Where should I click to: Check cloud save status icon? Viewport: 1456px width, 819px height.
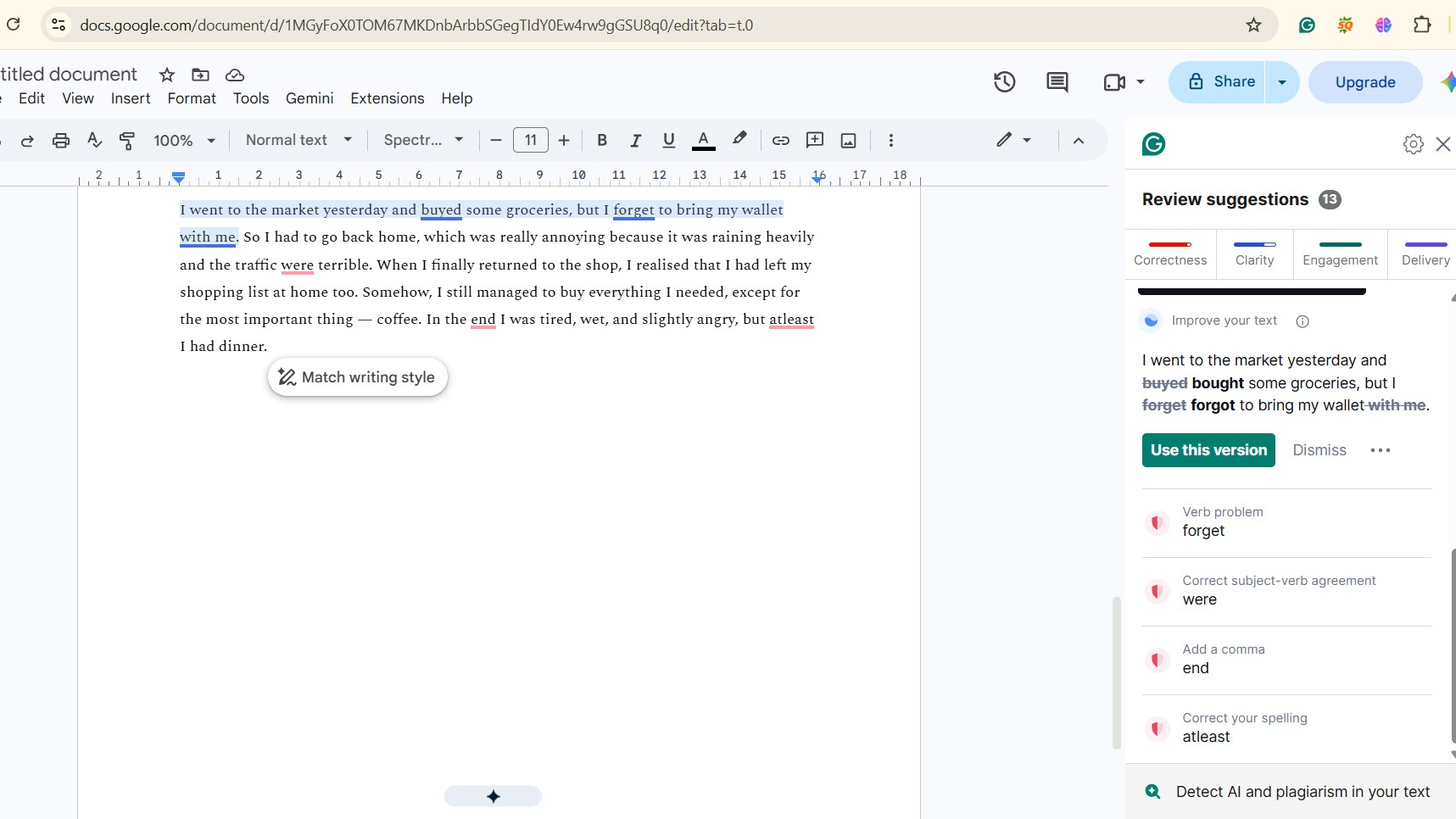pos(235,75)
